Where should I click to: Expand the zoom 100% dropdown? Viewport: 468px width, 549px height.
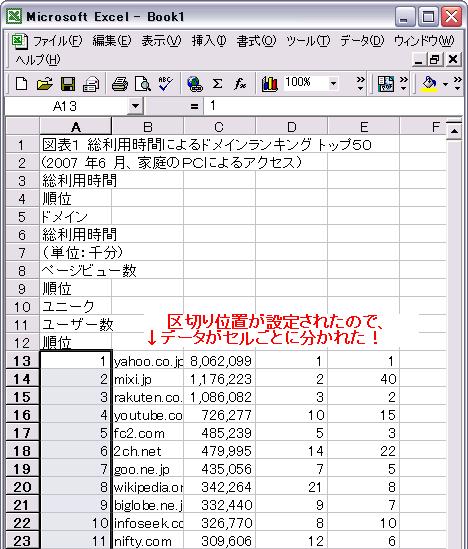click(333, 84)
